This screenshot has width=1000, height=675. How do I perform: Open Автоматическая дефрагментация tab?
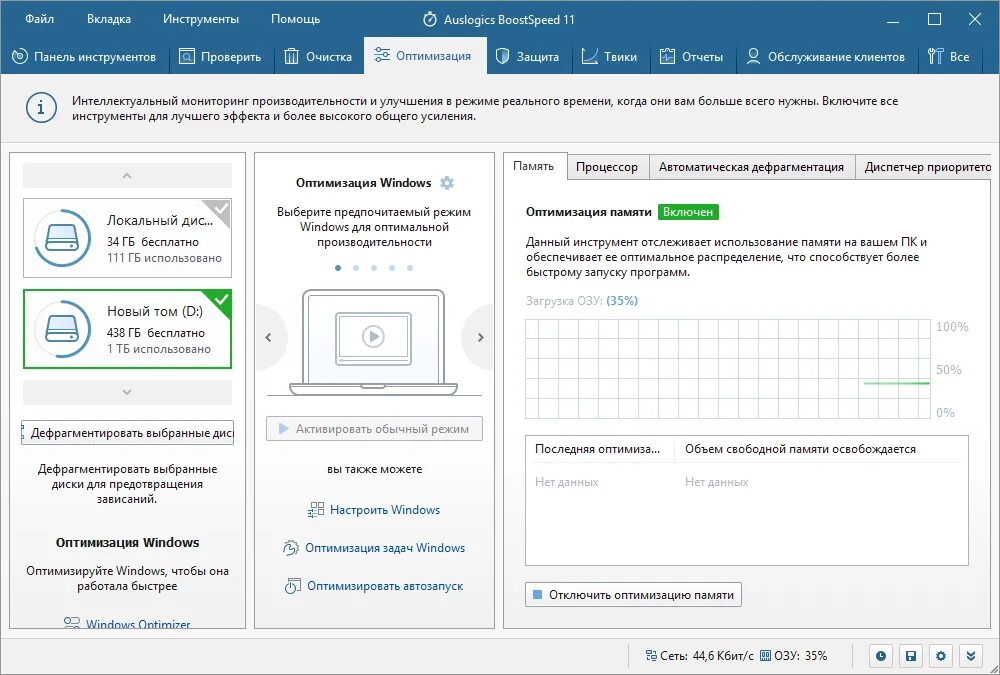(751, 167)
